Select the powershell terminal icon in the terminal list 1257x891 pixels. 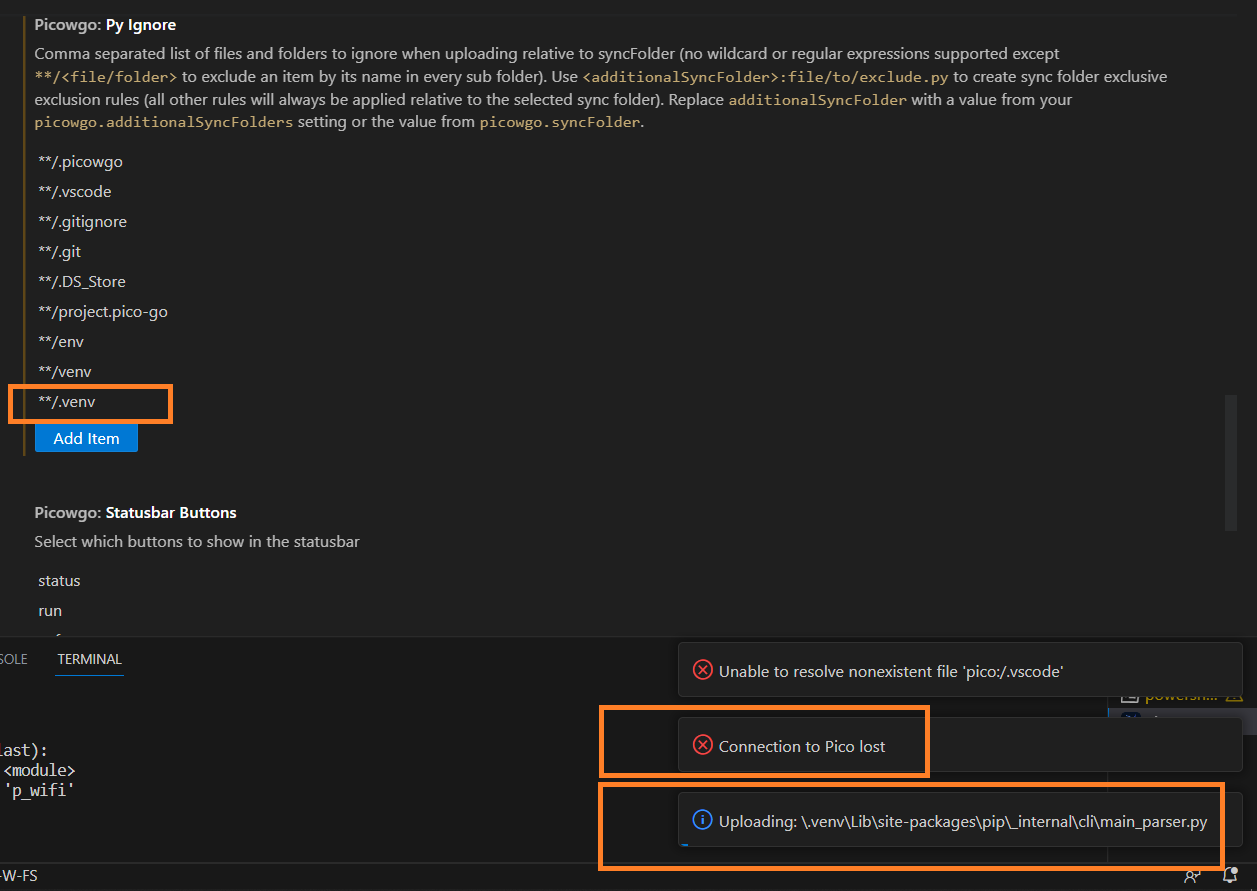(x=1129, y=699)
